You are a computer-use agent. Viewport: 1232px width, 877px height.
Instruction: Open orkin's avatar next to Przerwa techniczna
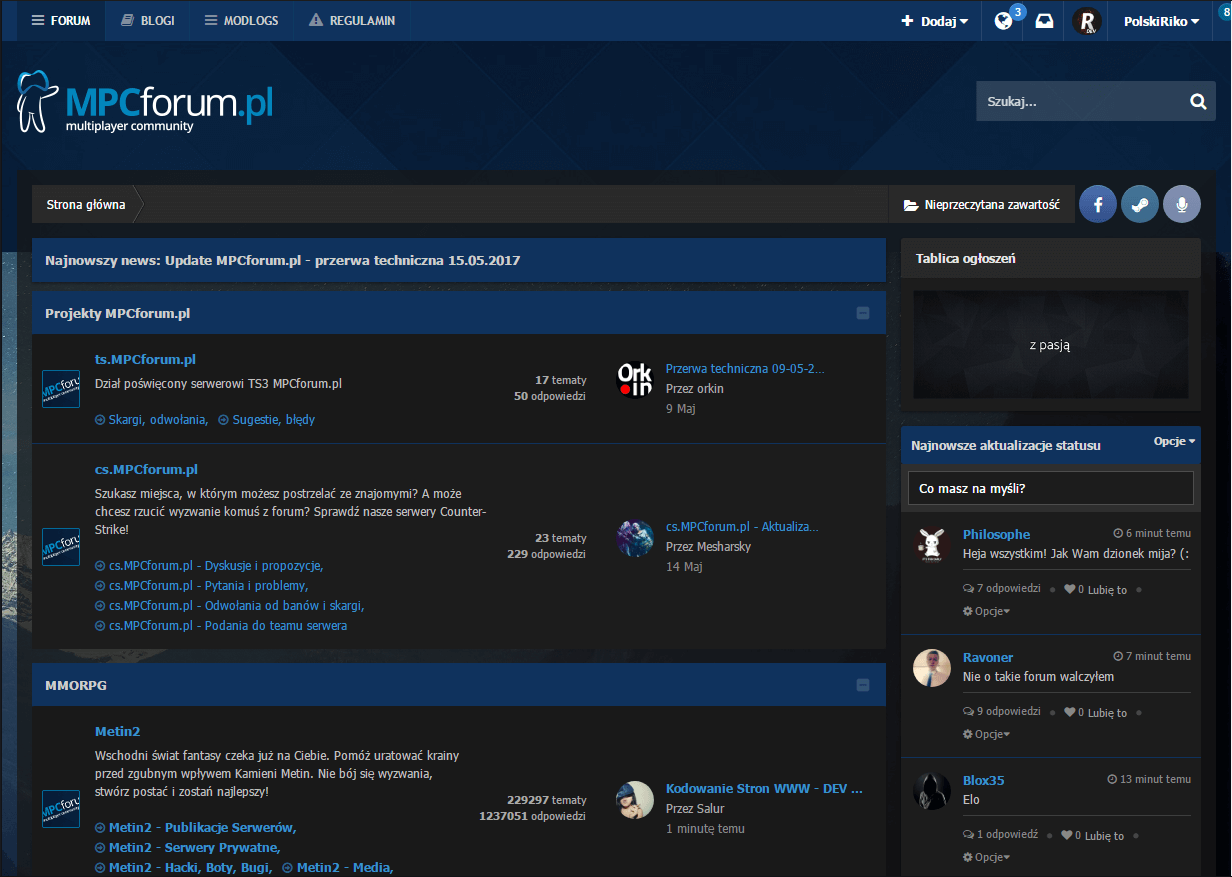tap(635, 379)
